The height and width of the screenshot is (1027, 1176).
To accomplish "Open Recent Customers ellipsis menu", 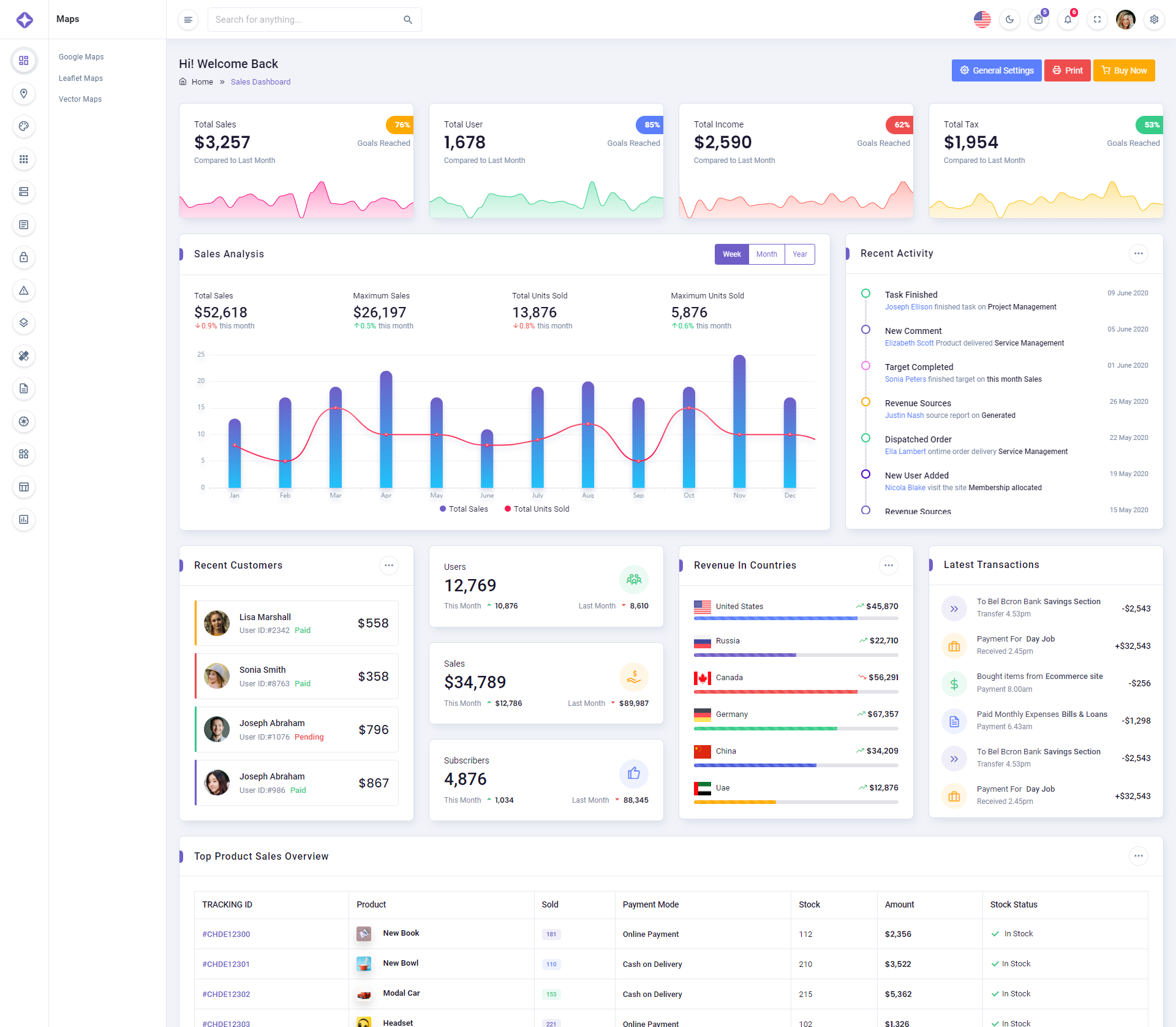I will [x=388, y=566].
